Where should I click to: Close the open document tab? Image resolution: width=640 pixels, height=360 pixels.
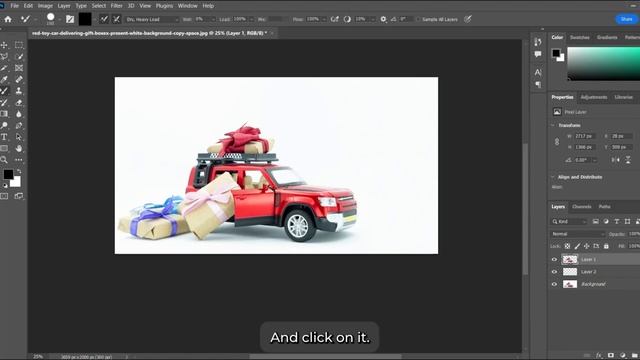[272, 33]
